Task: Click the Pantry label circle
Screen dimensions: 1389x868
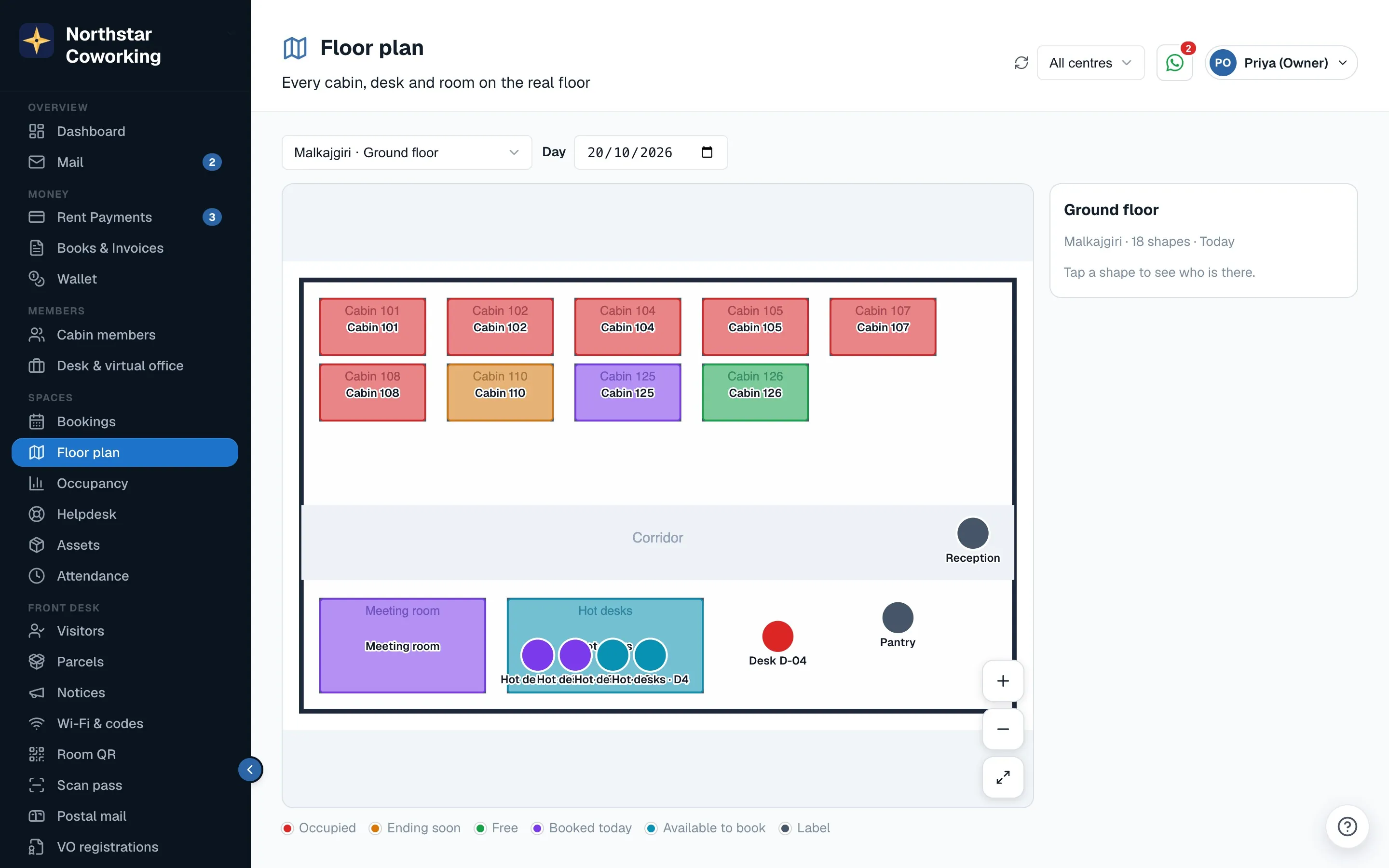Action: [898, 618]
